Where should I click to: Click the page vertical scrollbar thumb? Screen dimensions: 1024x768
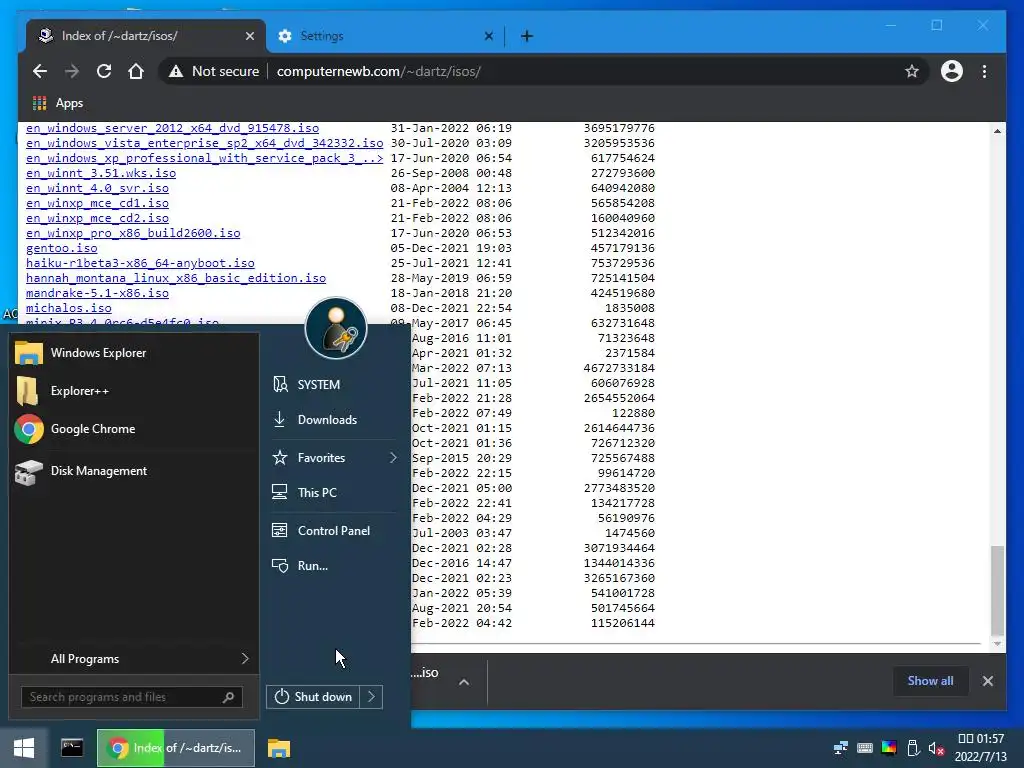997,590
